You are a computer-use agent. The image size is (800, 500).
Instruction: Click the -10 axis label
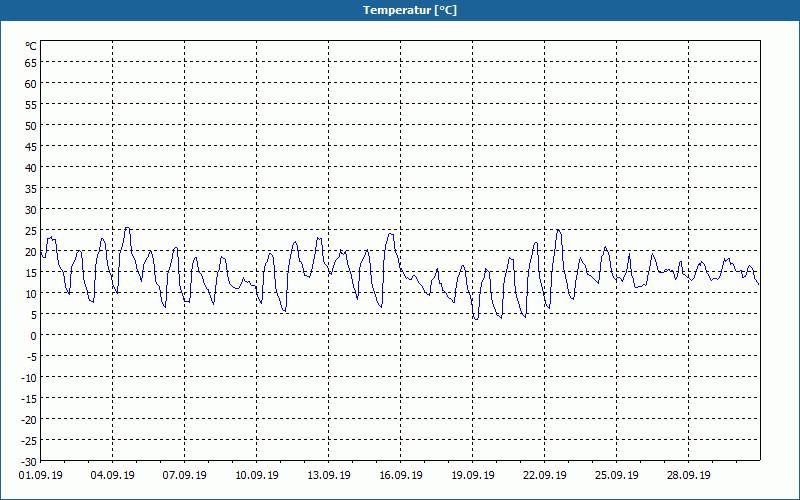tap(29, 378)
